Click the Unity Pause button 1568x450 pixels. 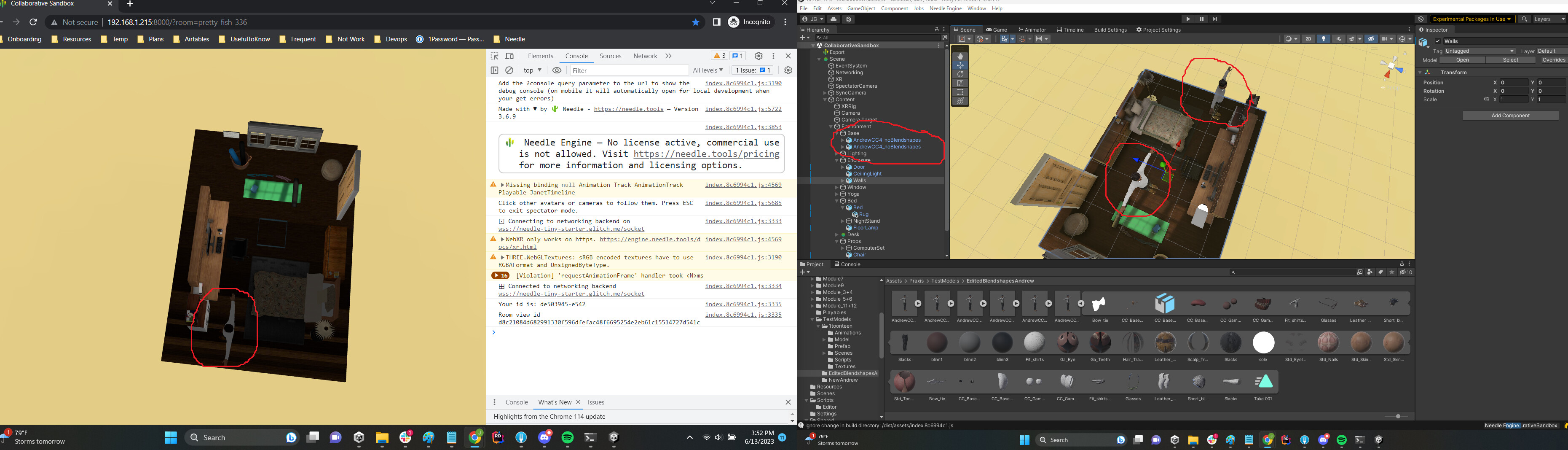tap(1201, 19)
